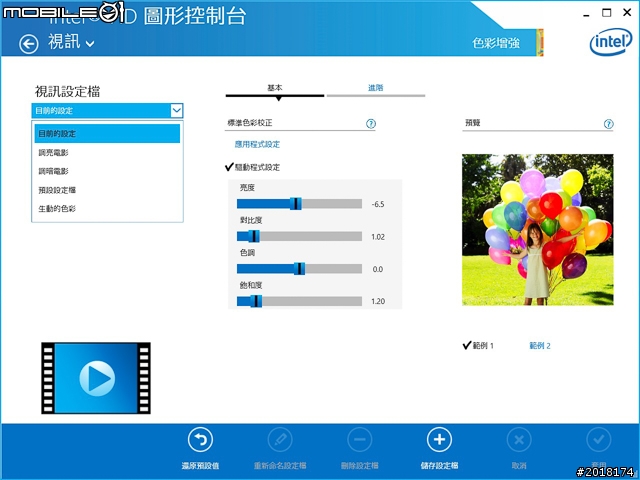Click the hue value 0.0
The image size is (640, 480).
pyautogui.click(x=378, y=269)
